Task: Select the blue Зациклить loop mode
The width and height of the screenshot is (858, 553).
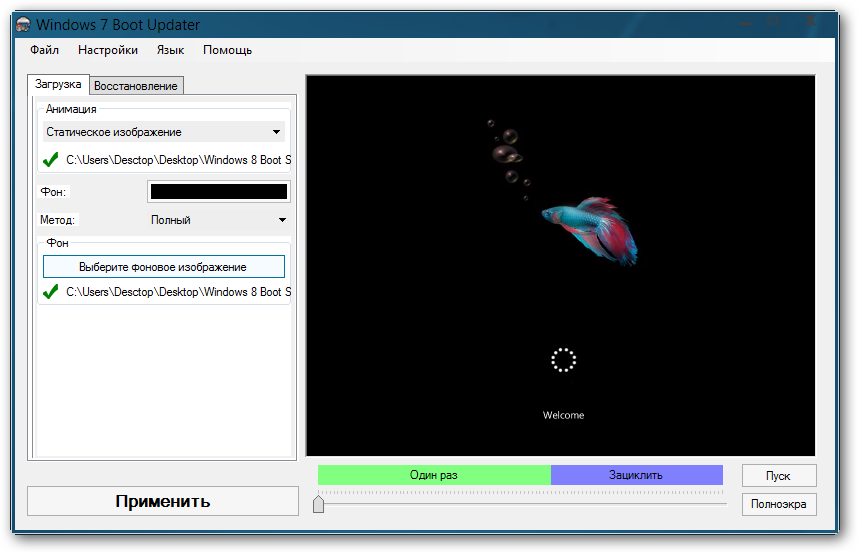Action: click(636, 475)
